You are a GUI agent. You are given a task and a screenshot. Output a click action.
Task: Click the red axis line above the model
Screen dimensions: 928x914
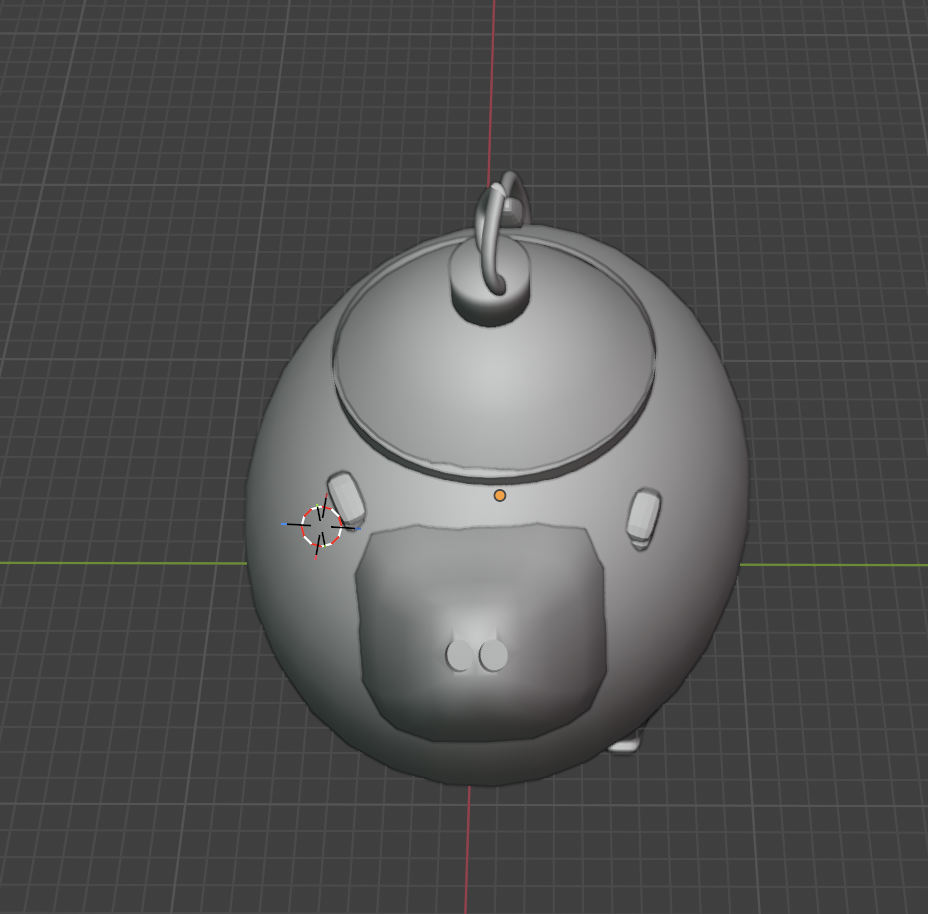493,90
